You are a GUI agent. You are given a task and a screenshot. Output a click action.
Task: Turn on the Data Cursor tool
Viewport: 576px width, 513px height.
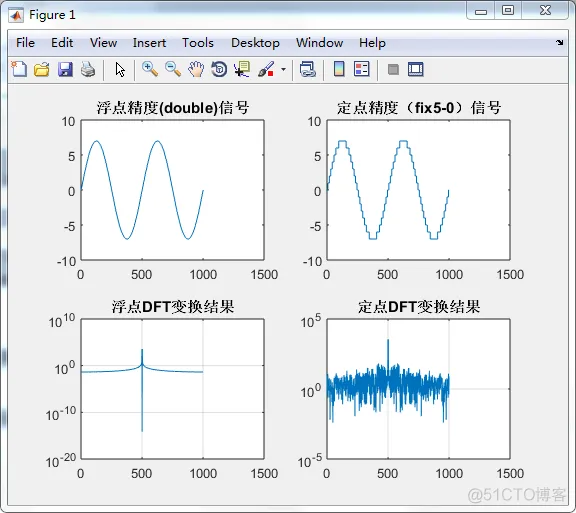[242, 69]
